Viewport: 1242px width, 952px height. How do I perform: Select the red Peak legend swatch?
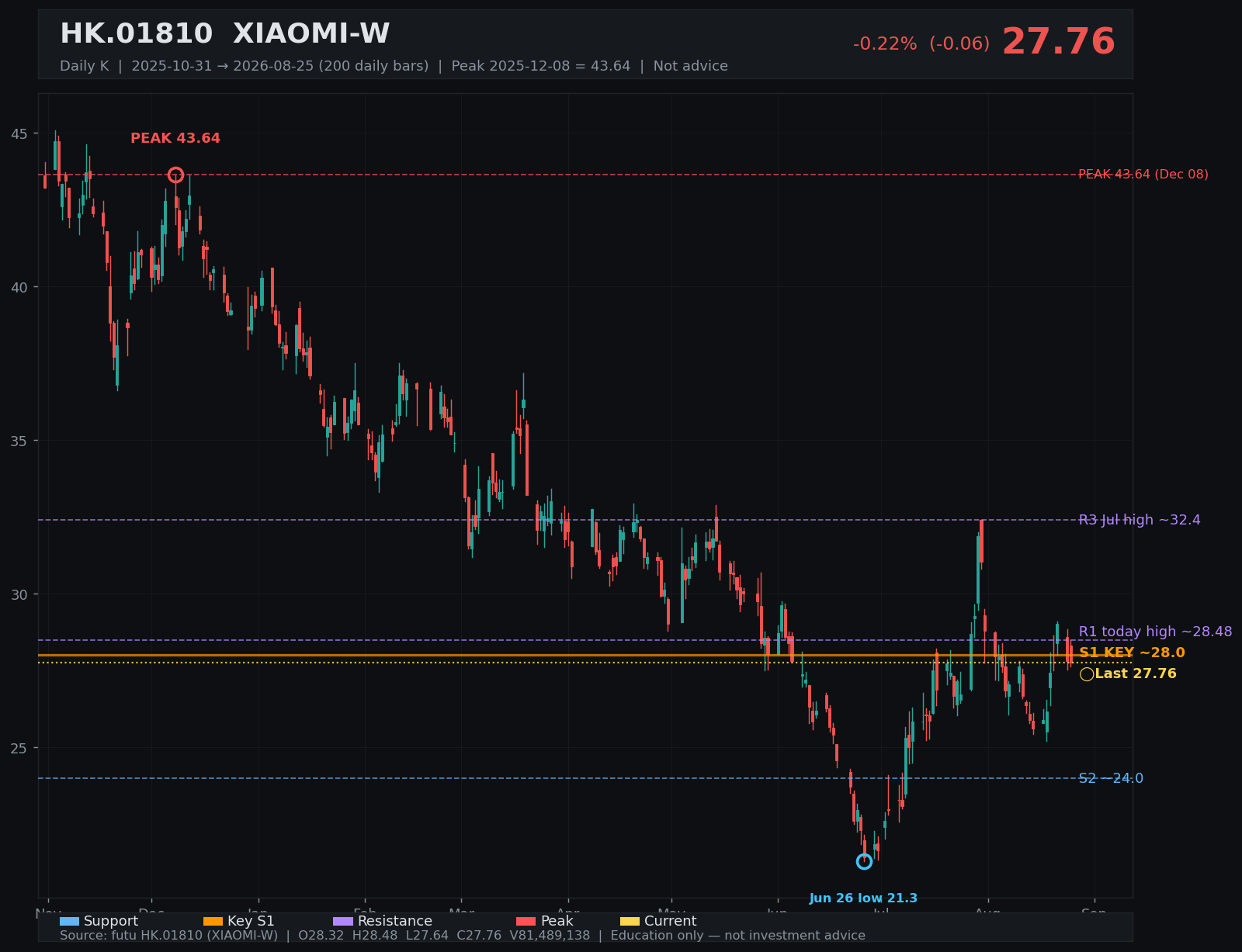[x=526, y=921]
